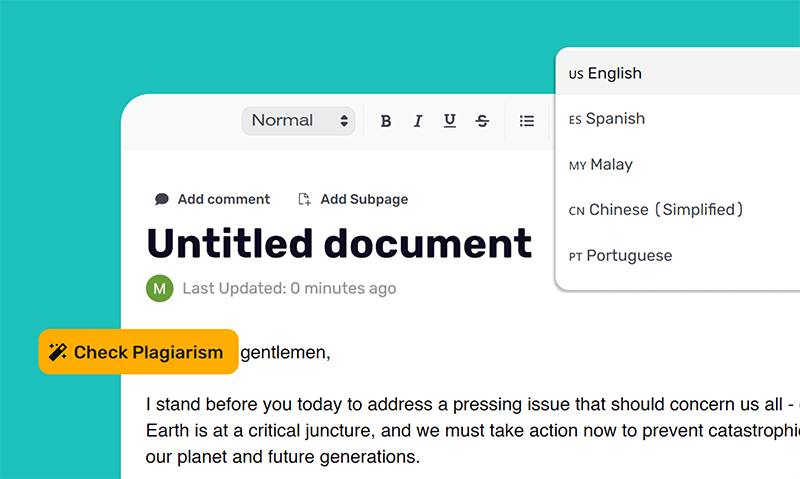The height and width of the screenshot is (479, 800).
Task: Click the Add comment speech bubble
Action: coord(162,199)
